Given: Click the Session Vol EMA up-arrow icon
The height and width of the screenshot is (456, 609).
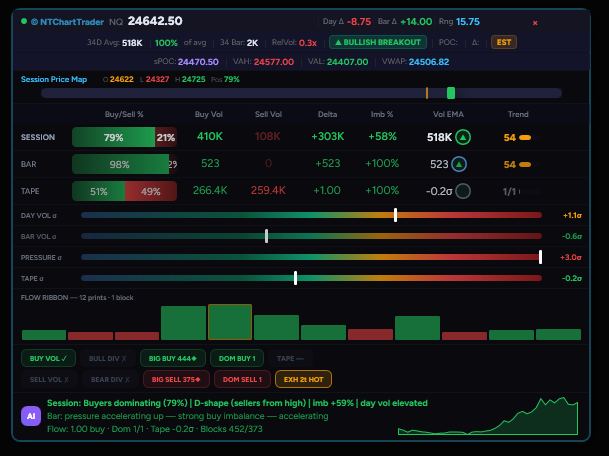Looking at the screenshot, I should [463, 137].
